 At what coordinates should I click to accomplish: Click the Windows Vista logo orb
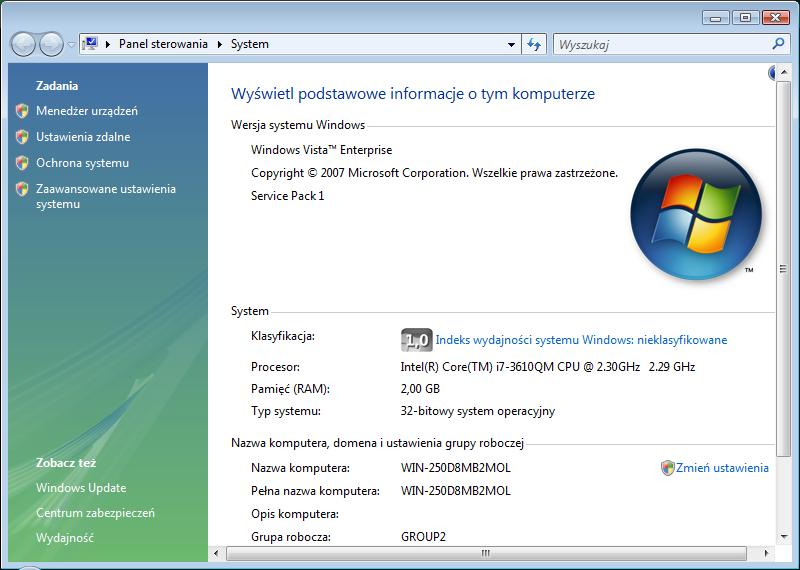pyautogui.click(x=696, y=214)
